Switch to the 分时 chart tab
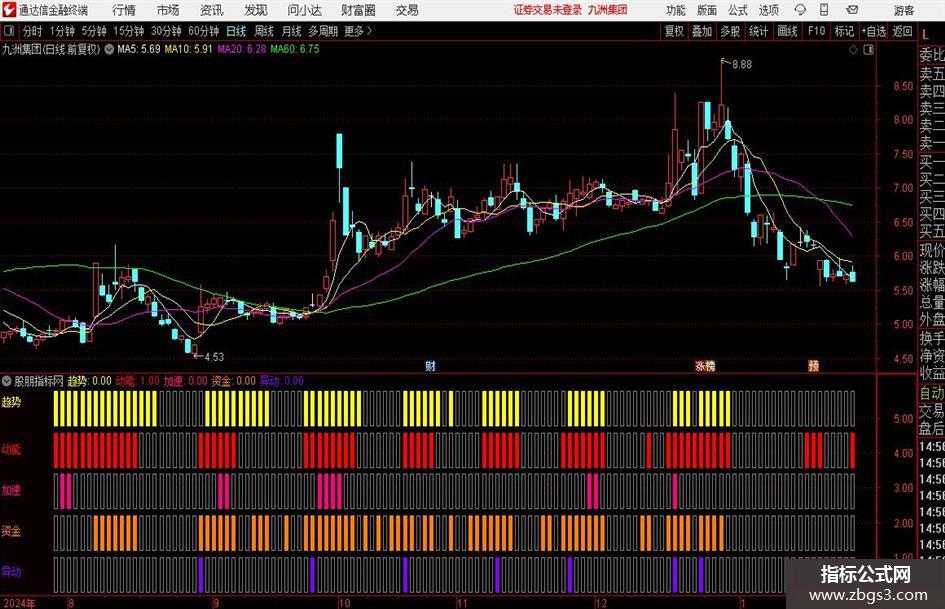Screen dimensions: 945x609 [x=32, y=31]
